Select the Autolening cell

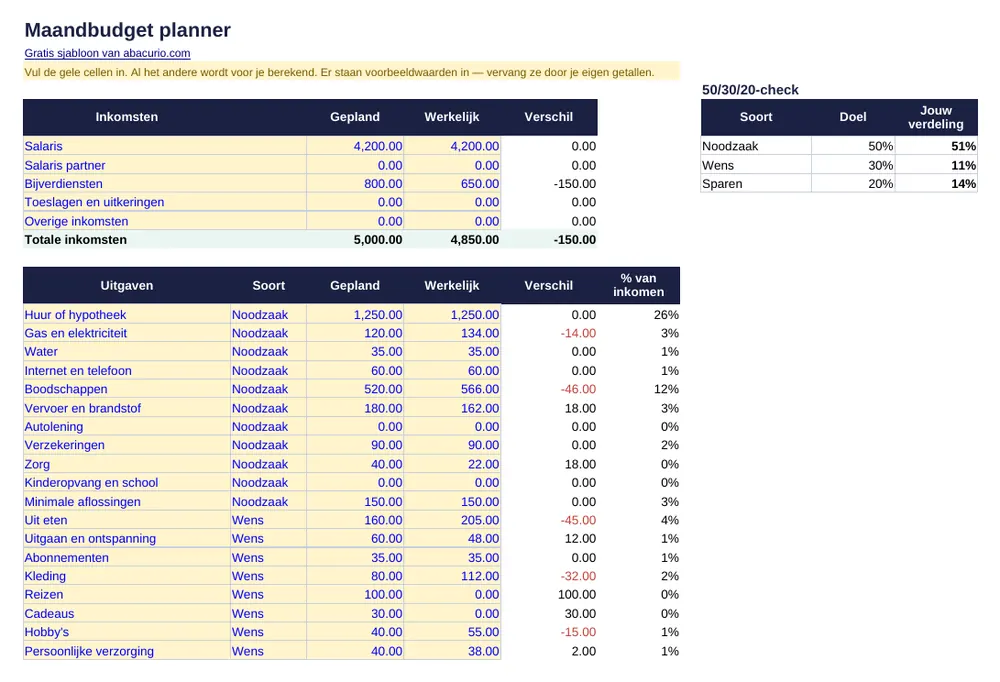pyautogui.click(x=127, y=427)
